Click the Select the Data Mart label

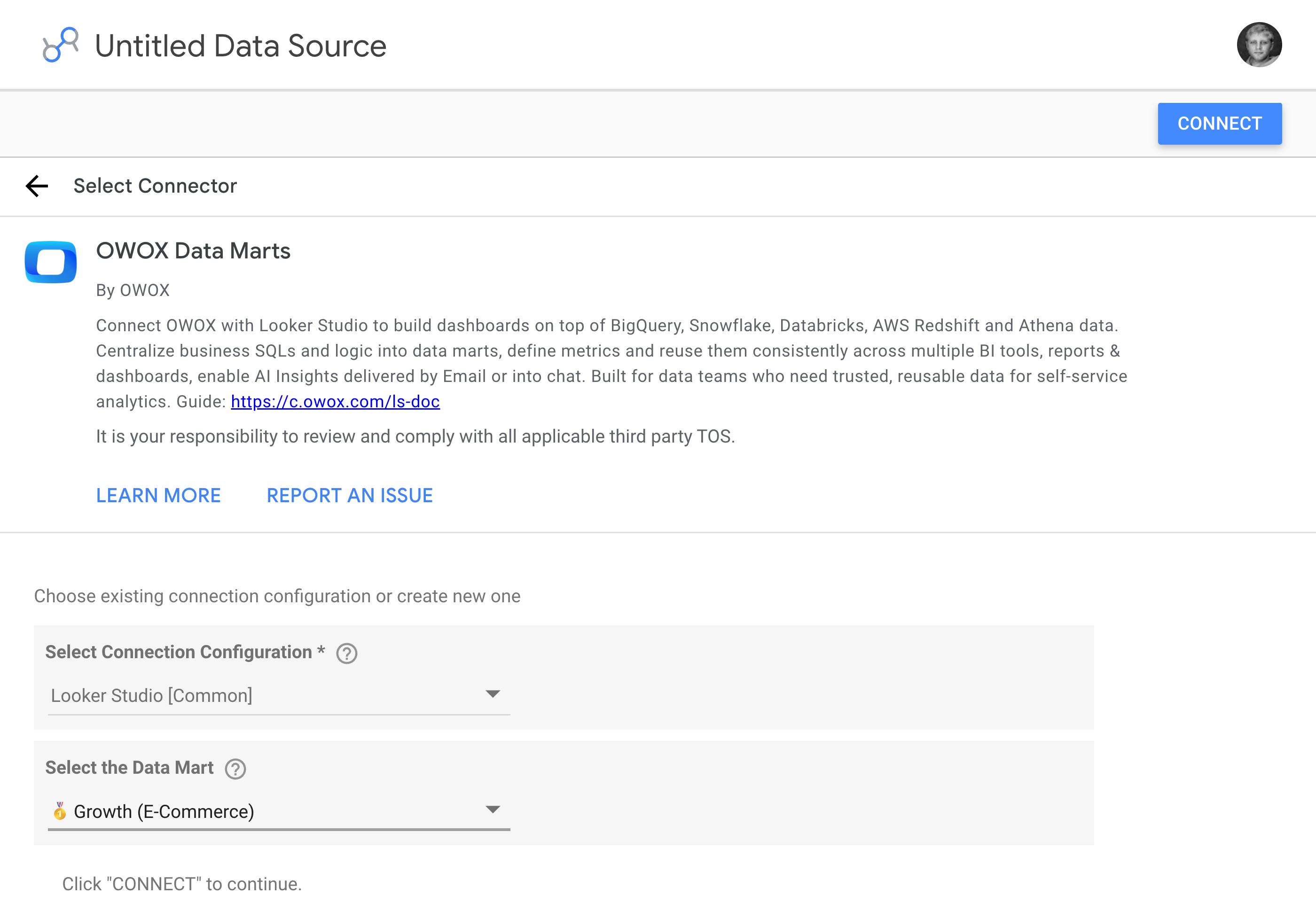click(129, 767)
